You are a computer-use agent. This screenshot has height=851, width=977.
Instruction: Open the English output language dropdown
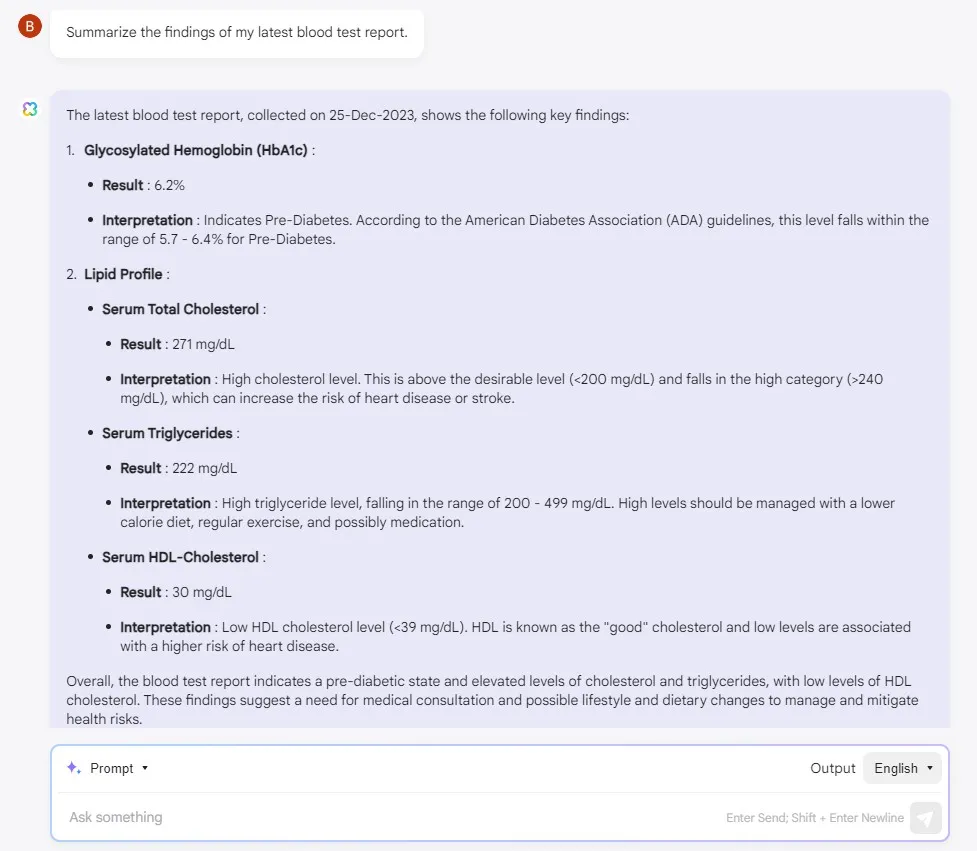(902, 768)
